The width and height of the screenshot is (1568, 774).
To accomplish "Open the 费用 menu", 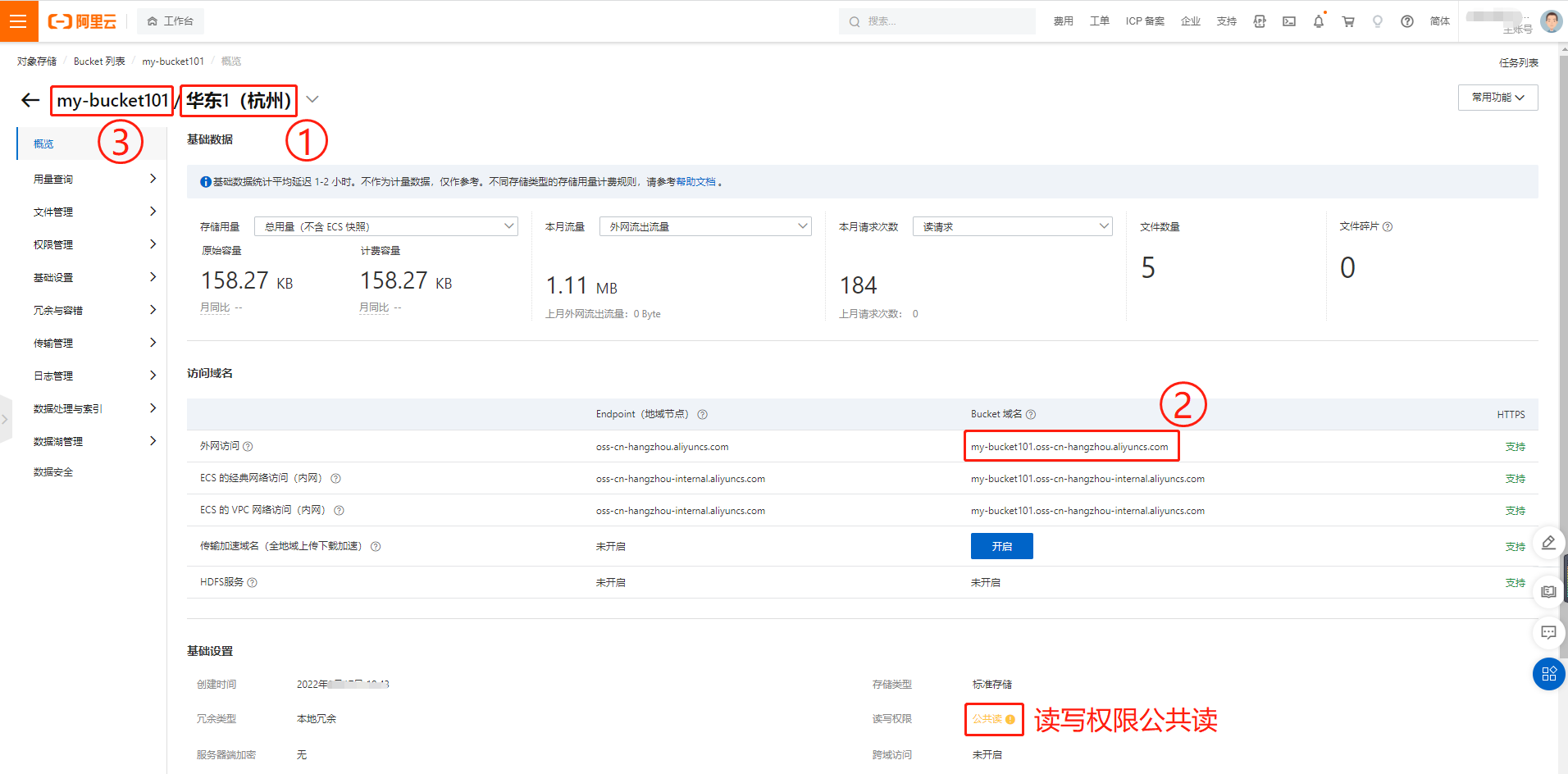I will point(1063,21).
